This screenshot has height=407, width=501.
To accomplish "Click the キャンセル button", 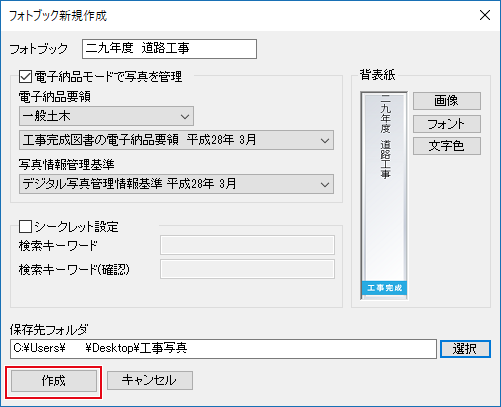I will [150, 380].
